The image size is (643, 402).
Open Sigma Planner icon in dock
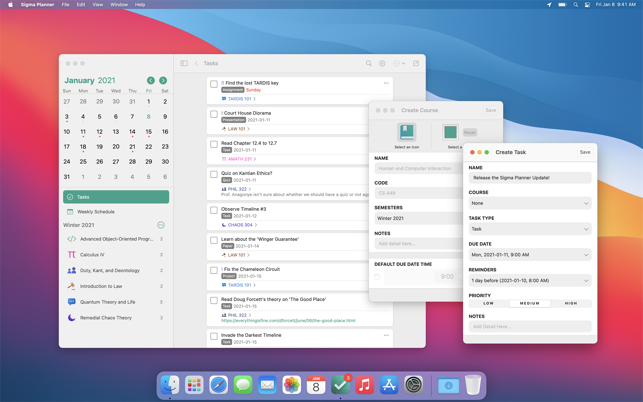coord(340,385)
